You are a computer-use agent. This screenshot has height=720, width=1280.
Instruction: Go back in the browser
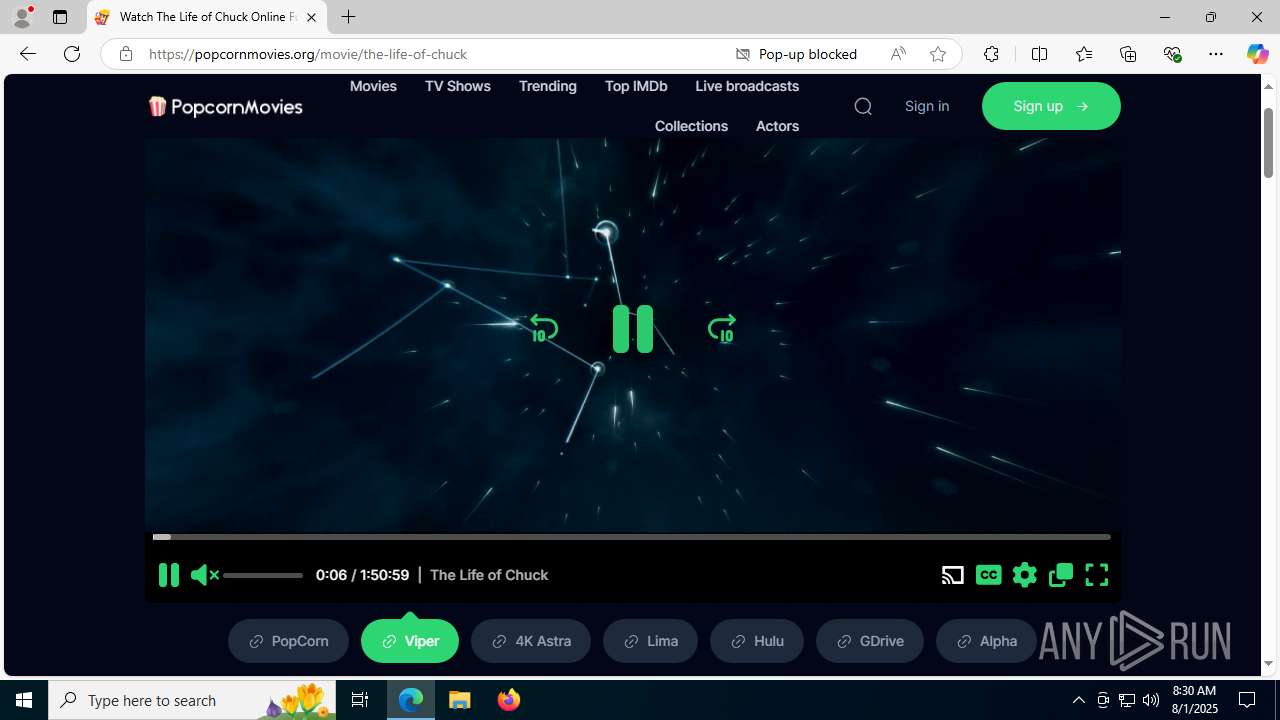(x=28, y=54)
